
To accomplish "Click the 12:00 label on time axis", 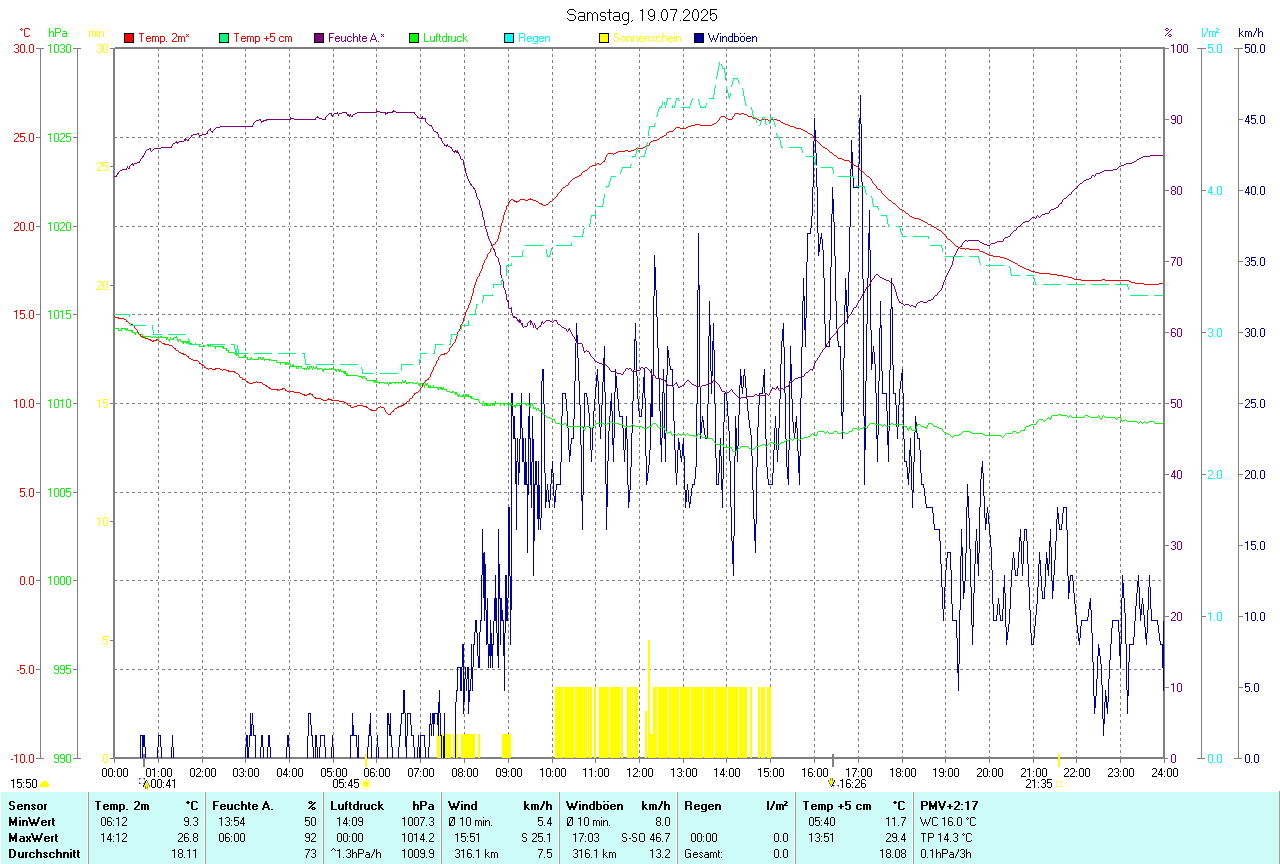I will tap(639, 772).
